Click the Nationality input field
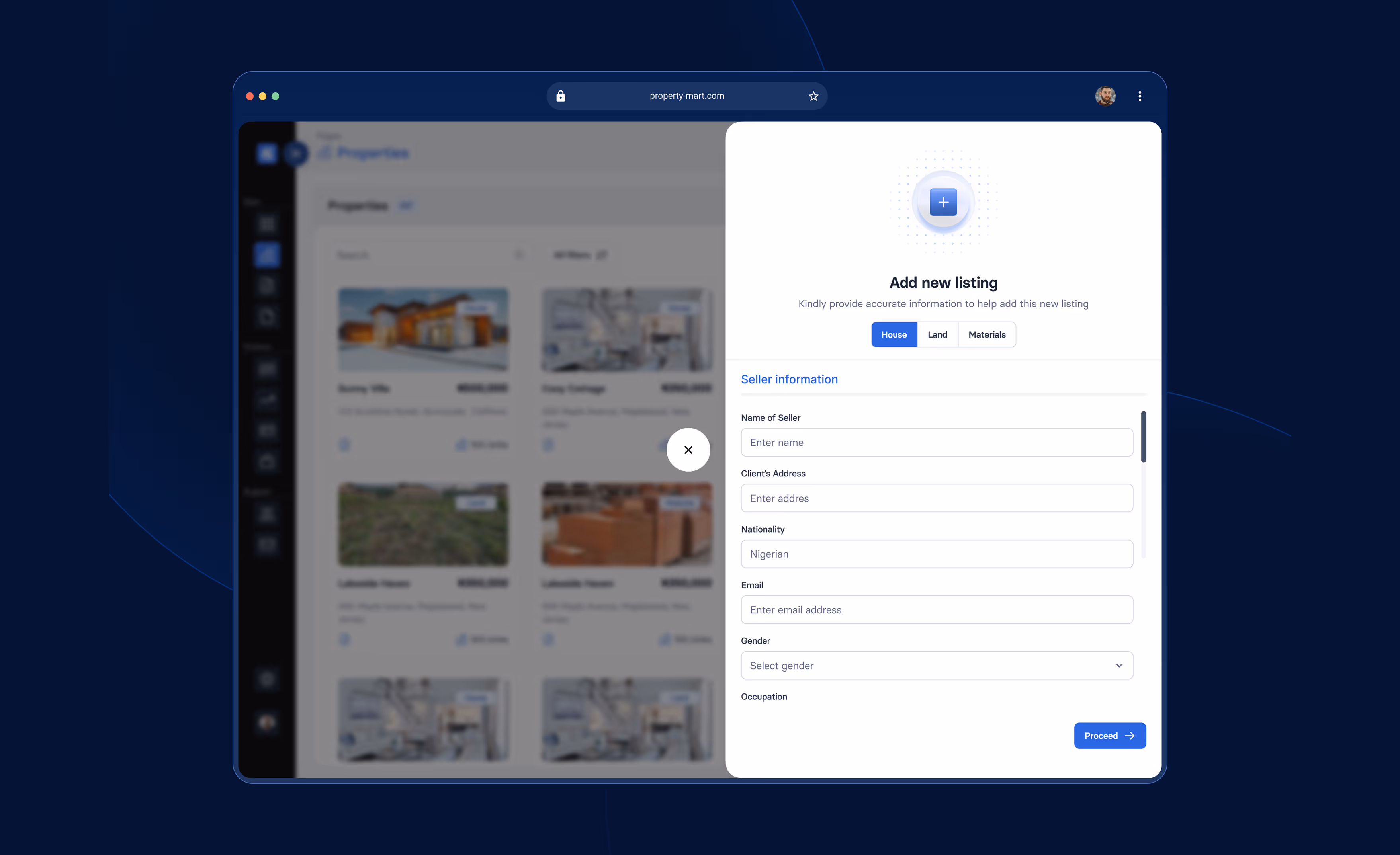Image resolution: width=1400 pixels, height=855 pixels. (937, 554)
